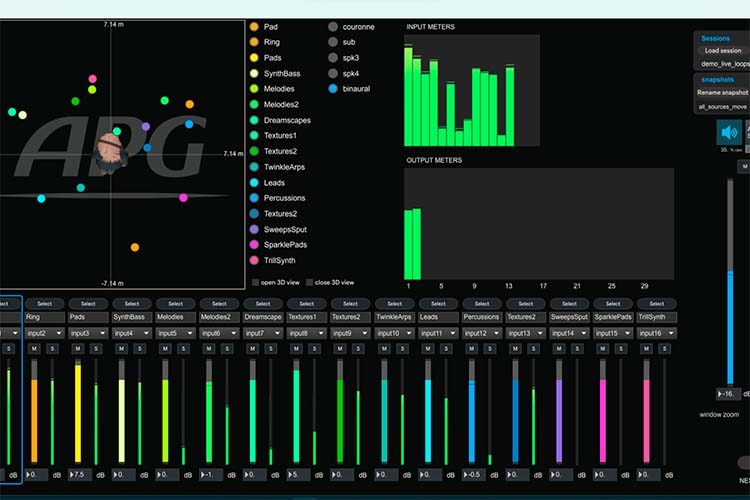This screenshot has width=750, height=500.
Task: Solo the Leads channel
Action: [446, 349]
